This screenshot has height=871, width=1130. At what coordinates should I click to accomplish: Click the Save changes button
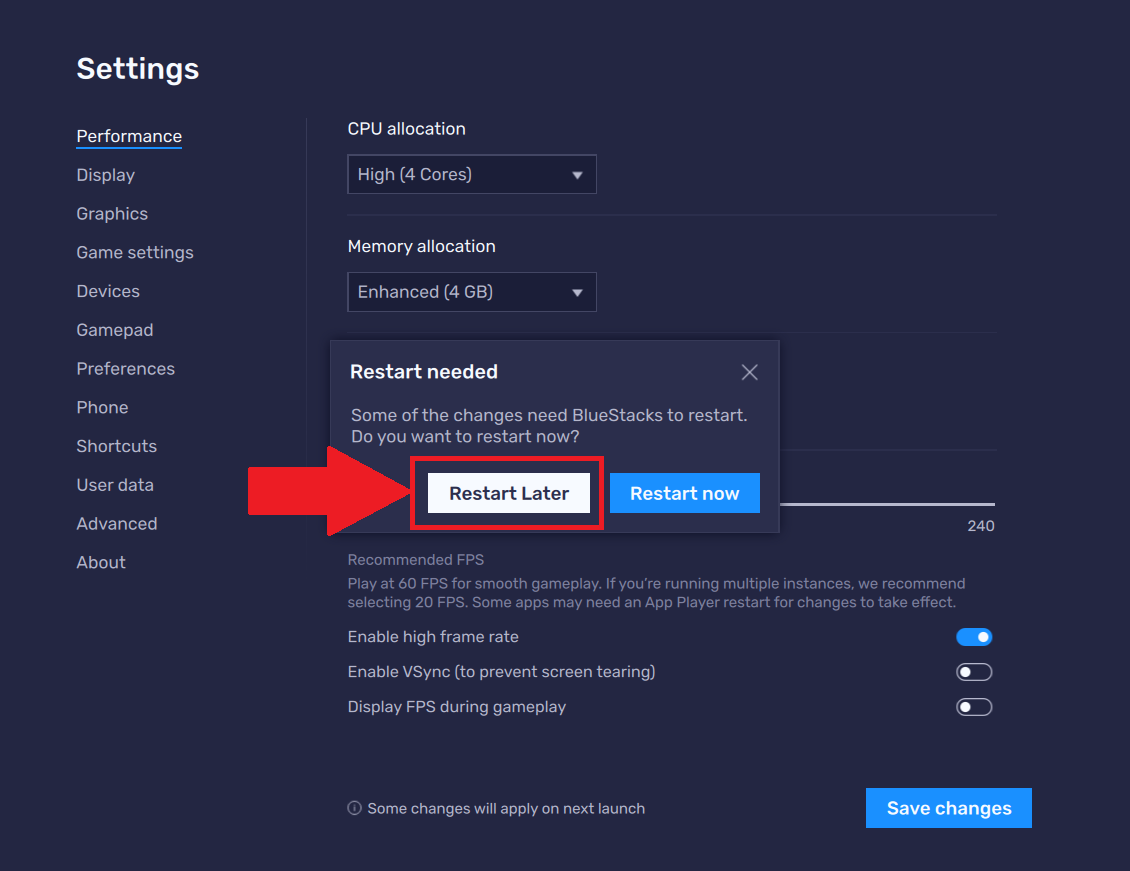(x=948, y=808)
